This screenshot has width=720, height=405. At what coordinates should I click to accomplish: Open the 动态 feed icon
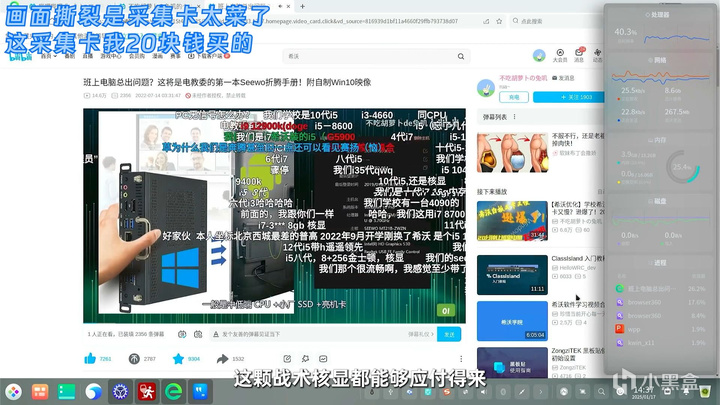tap(597, 55)
